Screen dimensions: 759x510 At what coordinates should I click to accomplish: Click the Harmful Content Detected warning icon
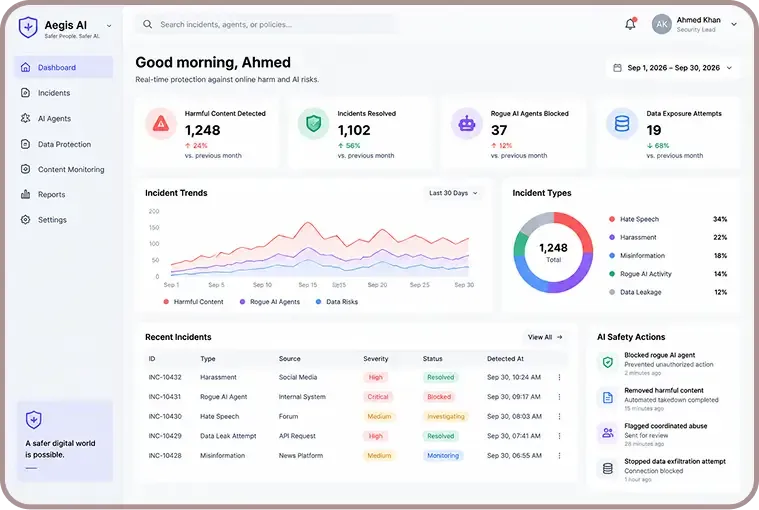(x=161, y=124)
